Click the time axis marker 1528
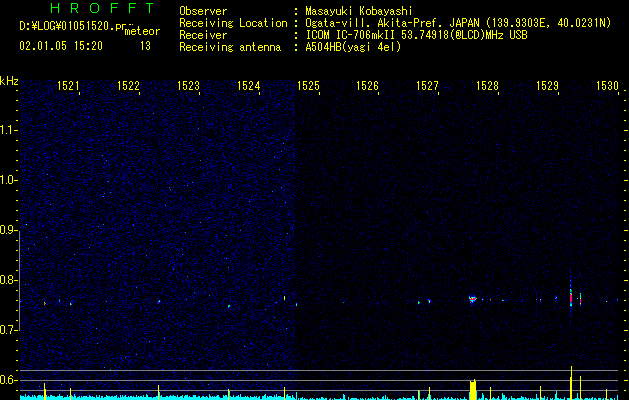 click(487, 86)
